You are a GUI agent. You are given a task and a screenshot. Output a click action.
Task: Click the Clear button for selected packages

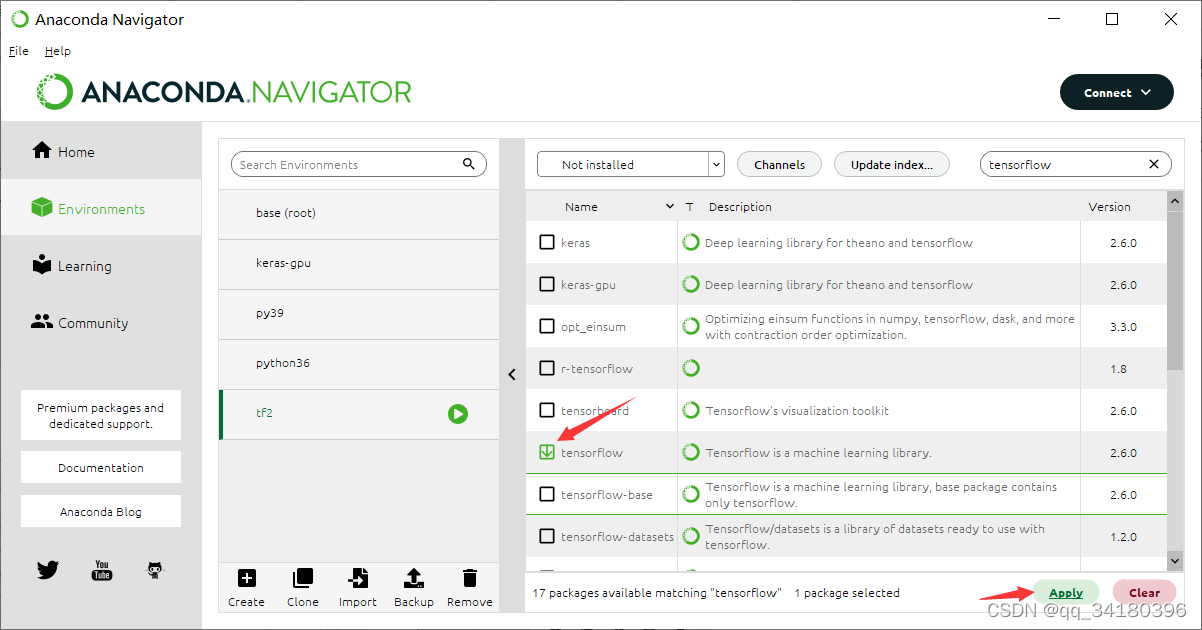[1144, 592]
